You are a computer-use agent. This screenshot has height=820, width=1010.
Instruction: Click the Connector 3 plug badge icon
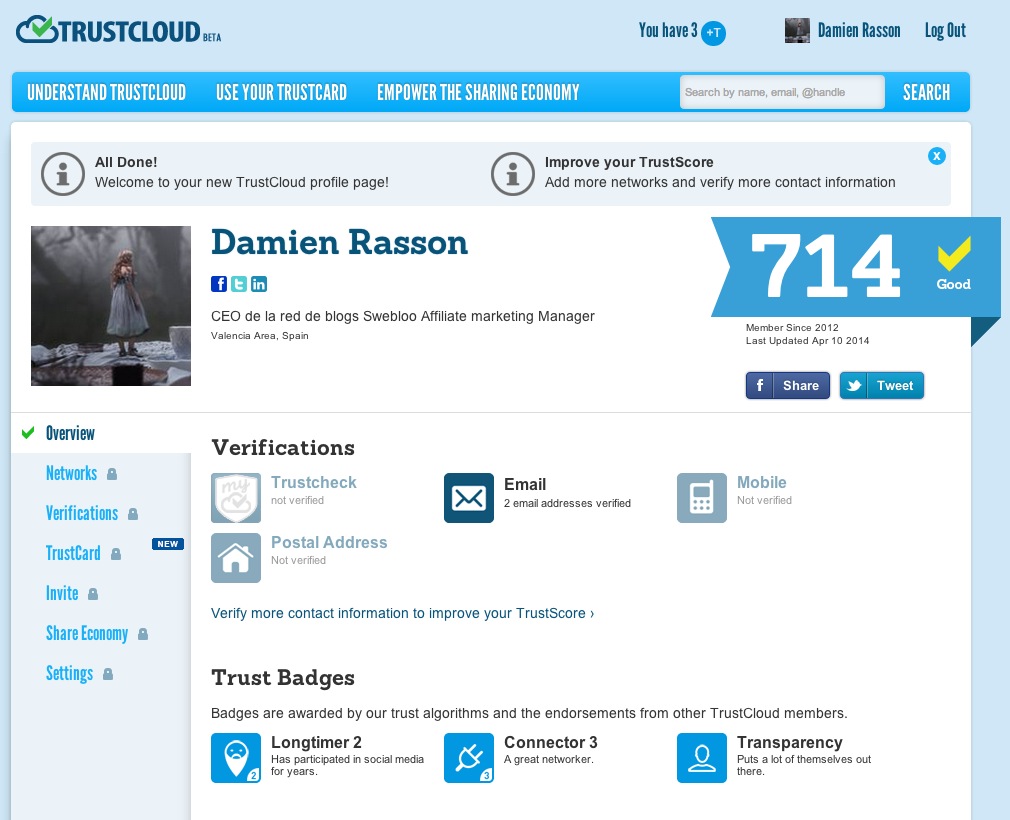pos(469,758)
